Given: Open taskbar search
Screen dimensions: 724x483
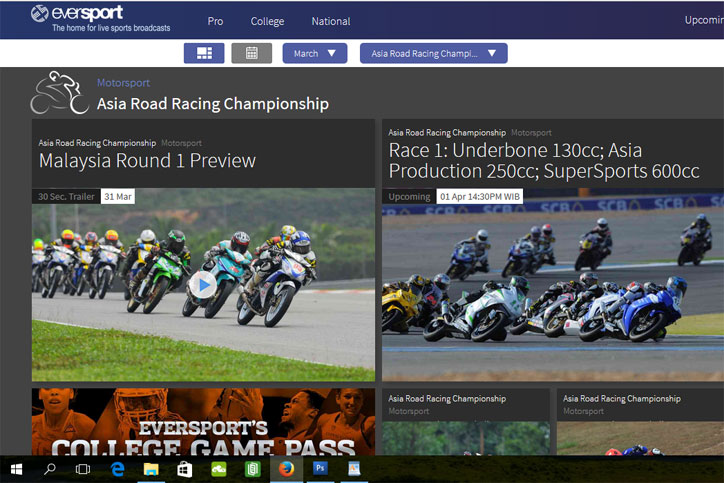Looking at the screenshot, I should coord(49,470).
